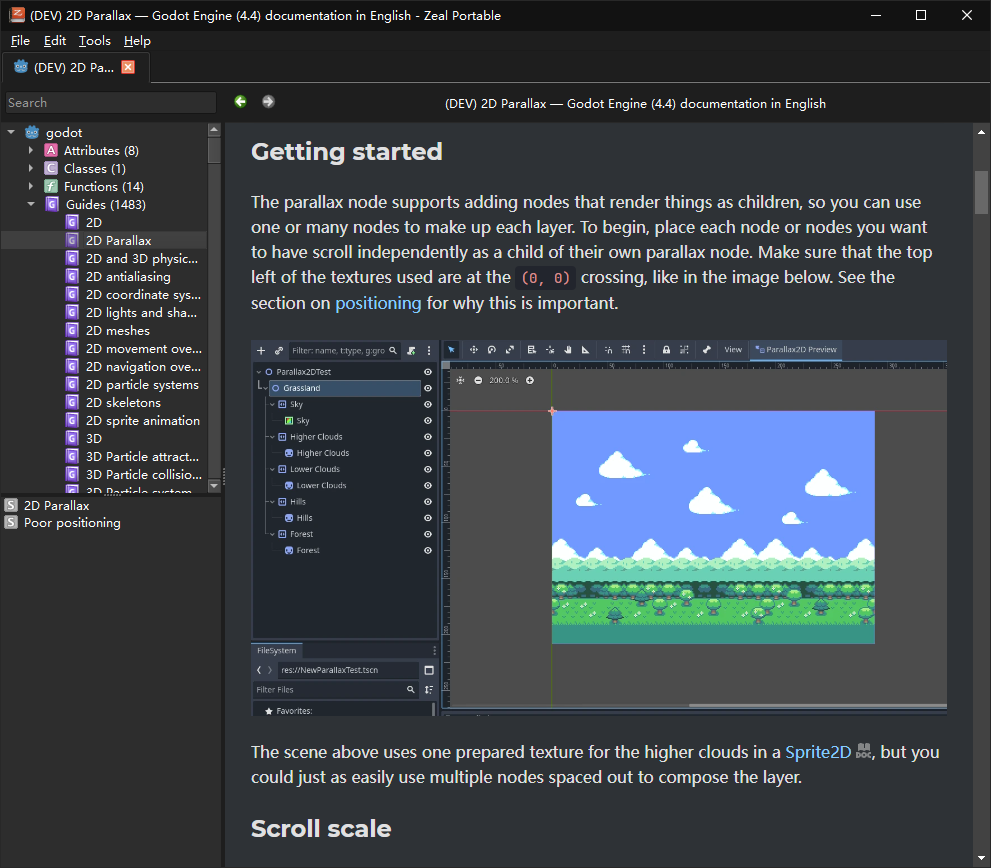The width and height of the screenshot is (991, 868).
Task: Select the (DEV) 2D Pa... tab
Action: (75, 68)
